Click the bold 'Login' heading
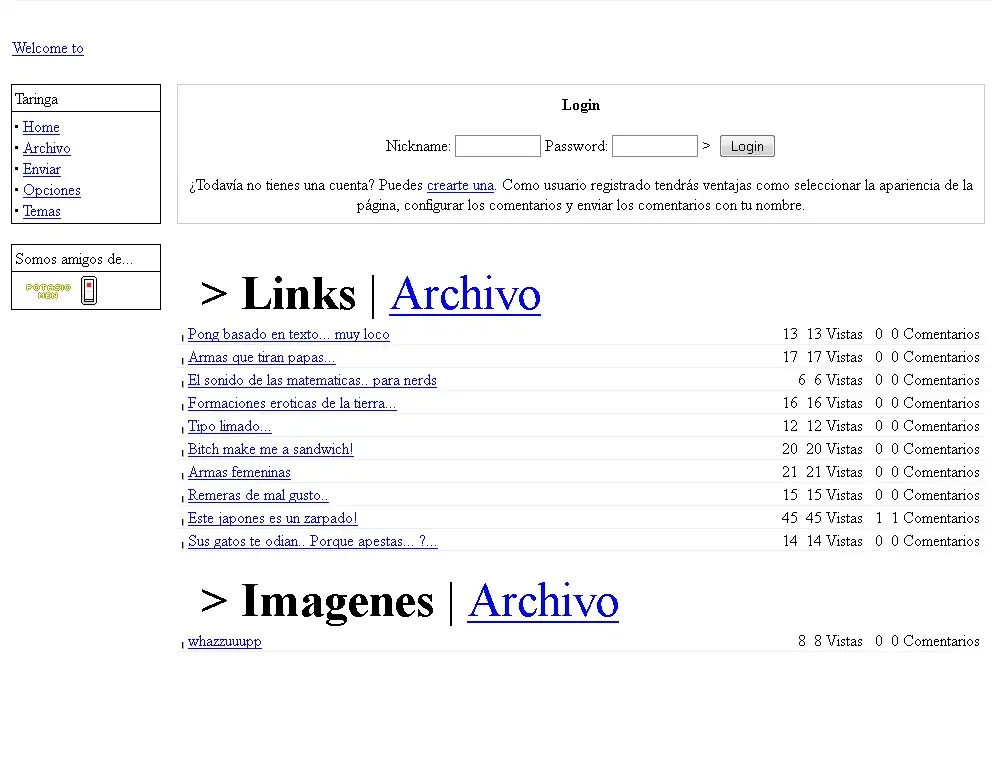Image resolution: width=995 pixels, height=762 pixels. point(581,105)
